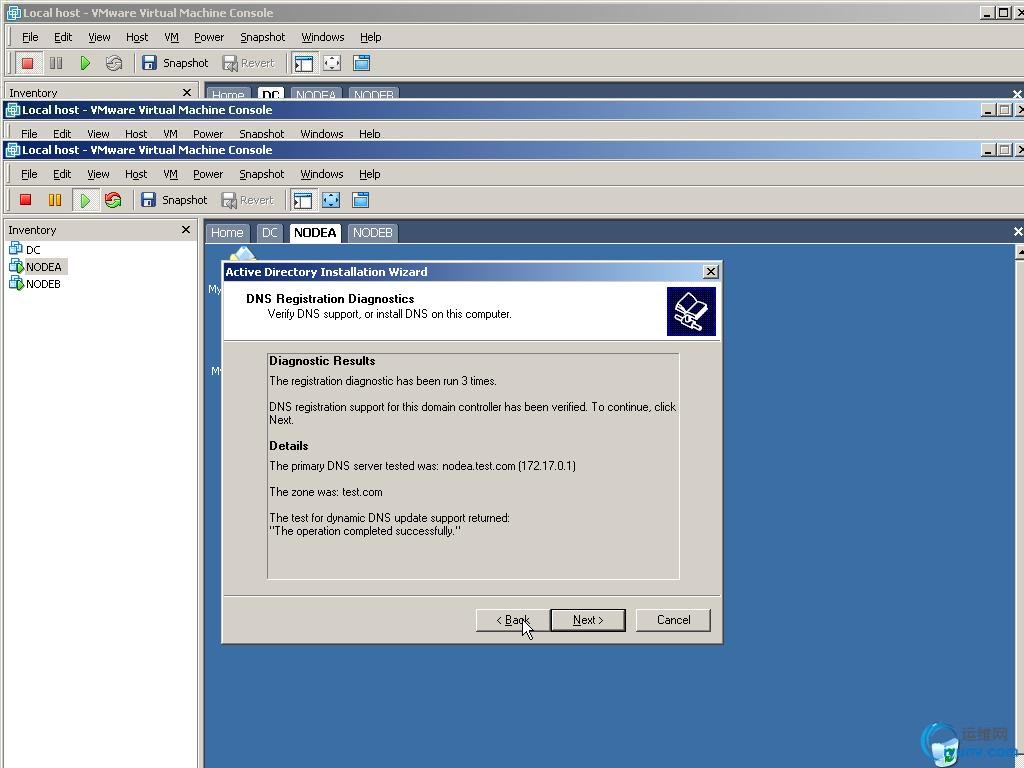Click the VM display scroll up arrow
Screen dimensions: 1024x768
tap(1019, 252)
